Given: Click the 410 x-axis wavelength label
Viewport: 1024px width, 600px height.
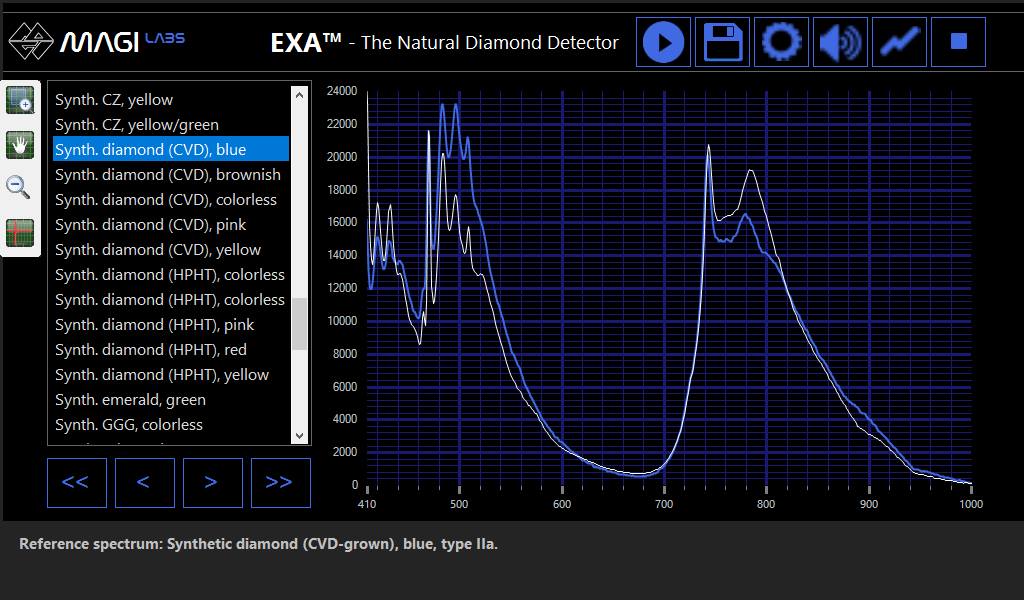Looking at the screenshot, I should point(367,504).
